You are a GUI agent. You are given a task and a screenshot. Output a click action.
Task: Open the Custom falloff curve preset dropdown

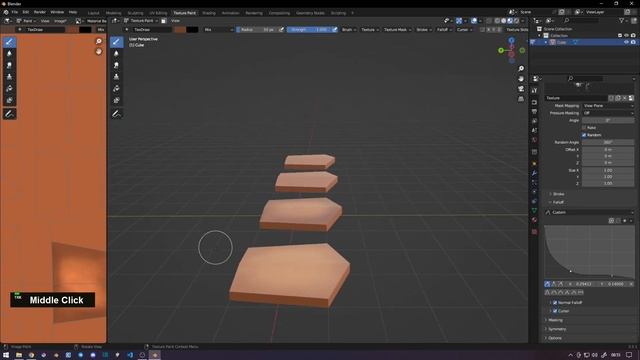tap(590, 212)
